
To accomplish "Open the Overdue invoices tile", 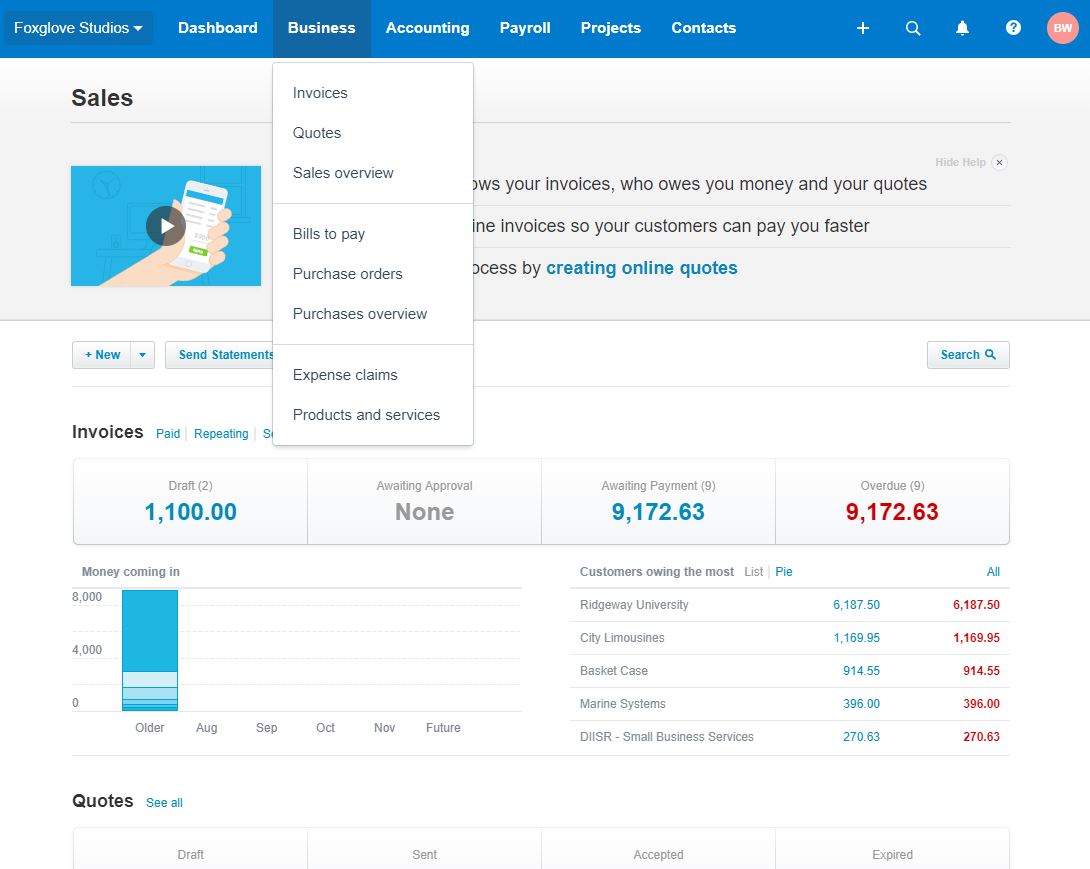I will point(891,501).
